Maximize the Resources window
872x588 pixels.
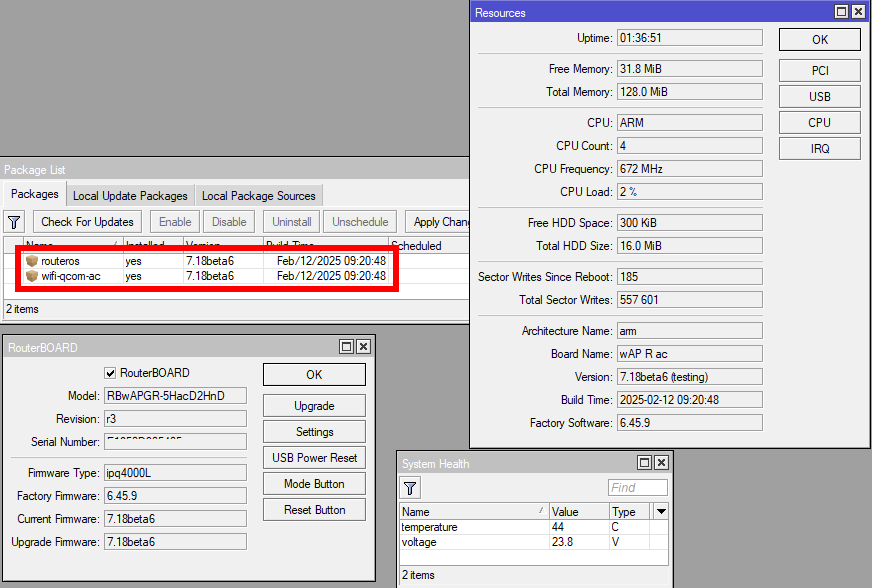[x=841, y=12]
